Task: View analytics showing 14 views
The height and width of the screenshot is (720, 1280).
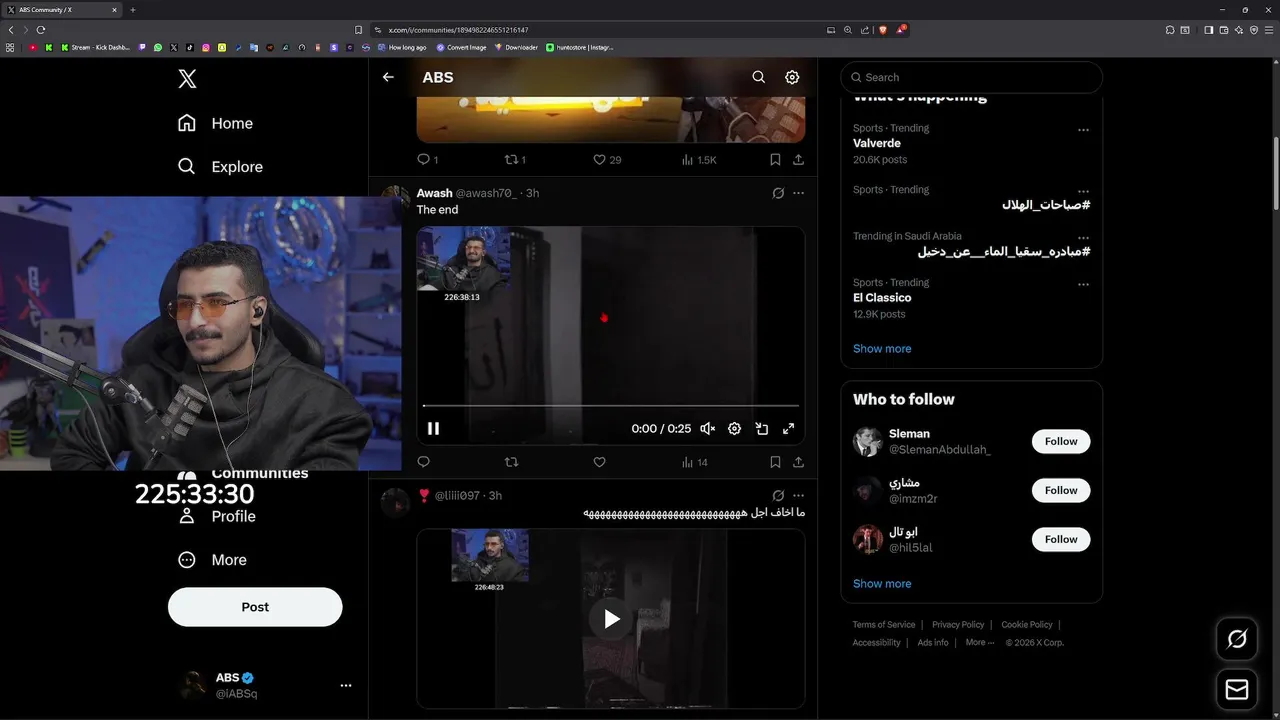Action: coord(694,462)
